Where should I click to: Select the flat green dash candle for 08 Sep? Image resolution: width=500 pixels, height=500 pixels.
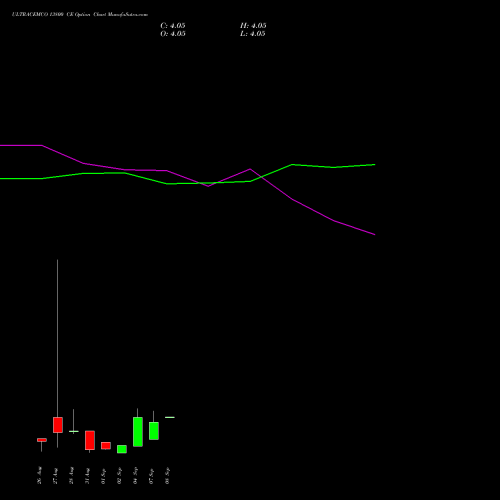coord(170,417)
